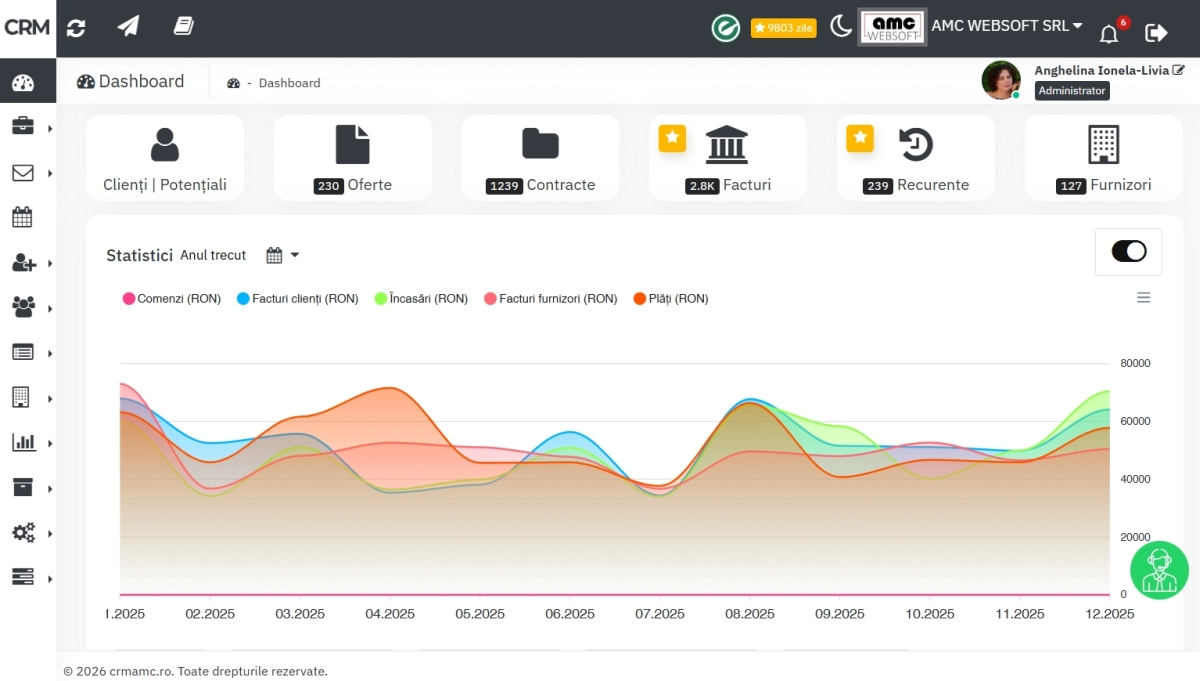Screen dimensions: 1200x681
Task: Toggle the star on Facturi card
Action: (672, 138)
